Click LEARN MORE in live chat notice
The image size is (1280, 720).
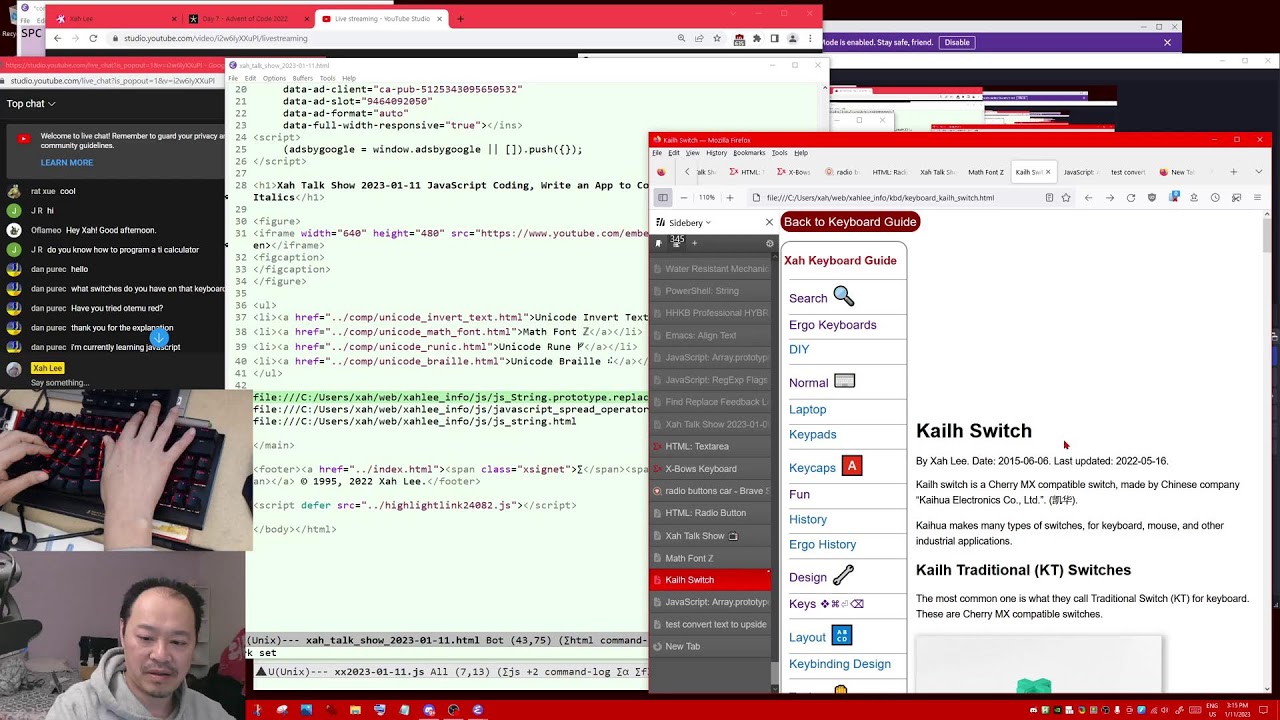point(67,163)
